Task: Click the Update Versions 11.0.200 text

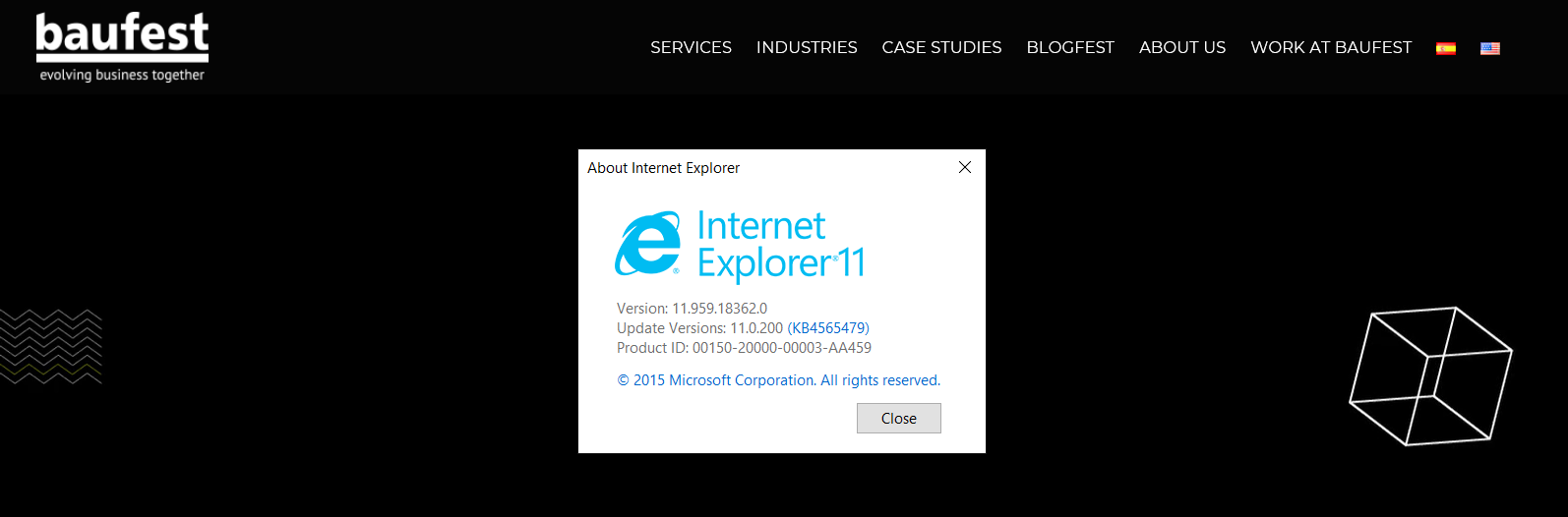Action: (x=699, y=328)
